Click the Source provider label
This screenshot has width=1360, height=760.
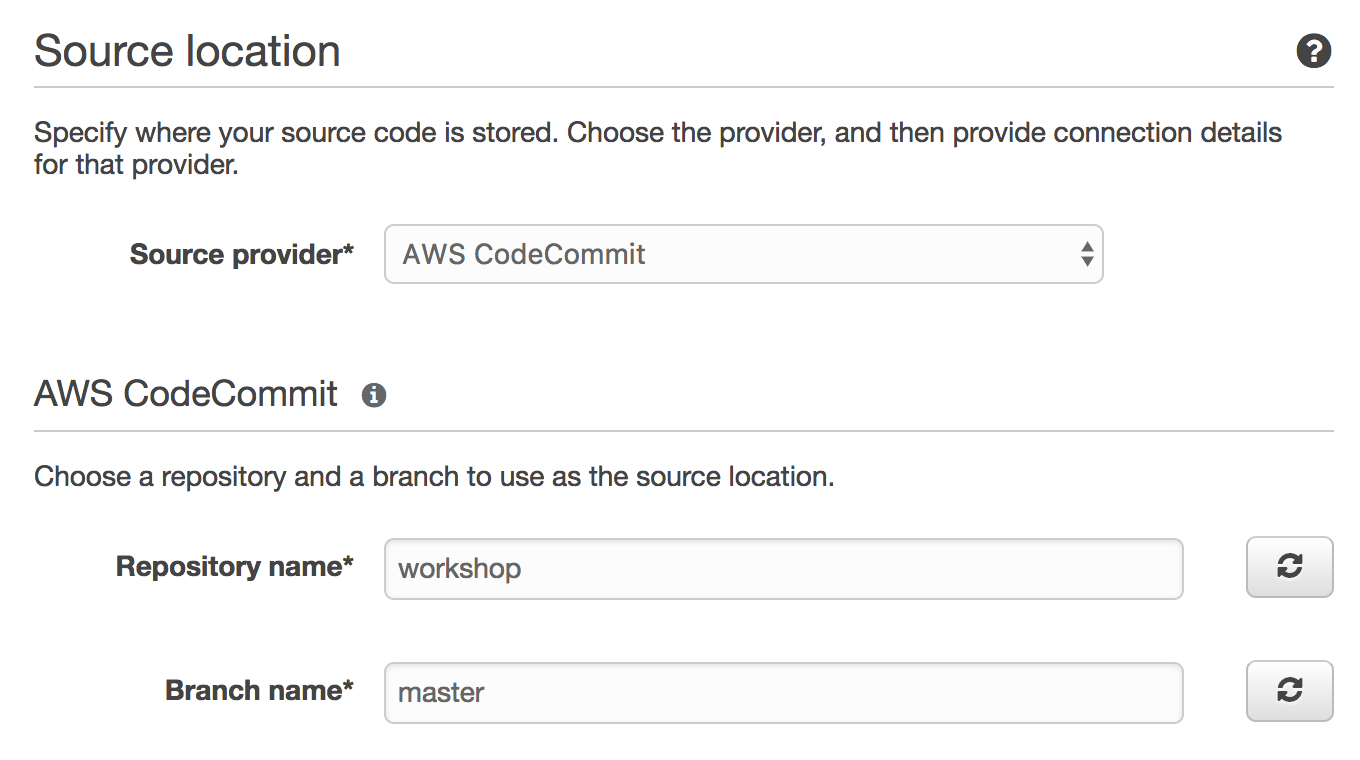coord(236,254)
